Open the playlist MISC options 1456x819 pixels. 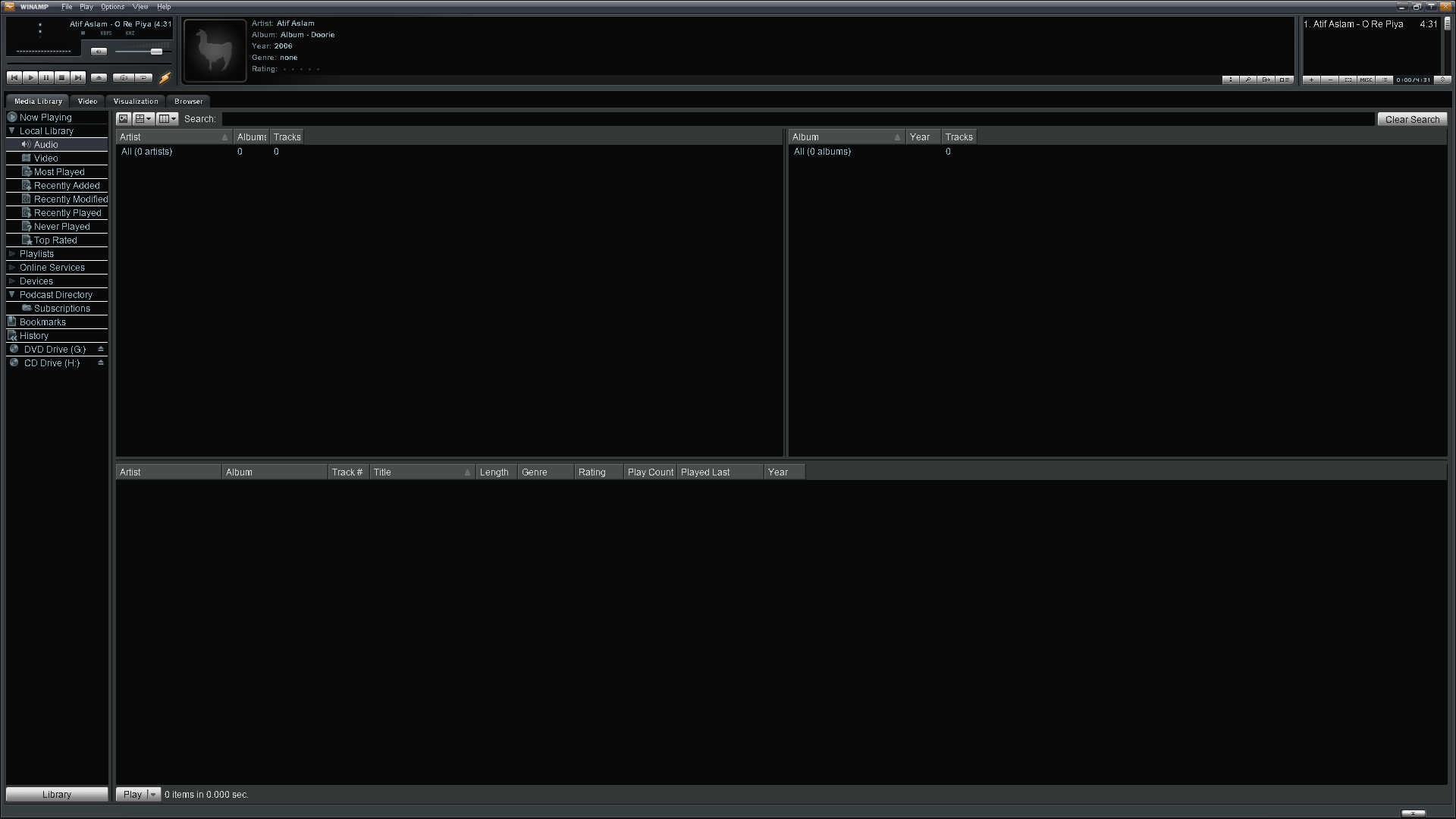tap(1366, 80)
